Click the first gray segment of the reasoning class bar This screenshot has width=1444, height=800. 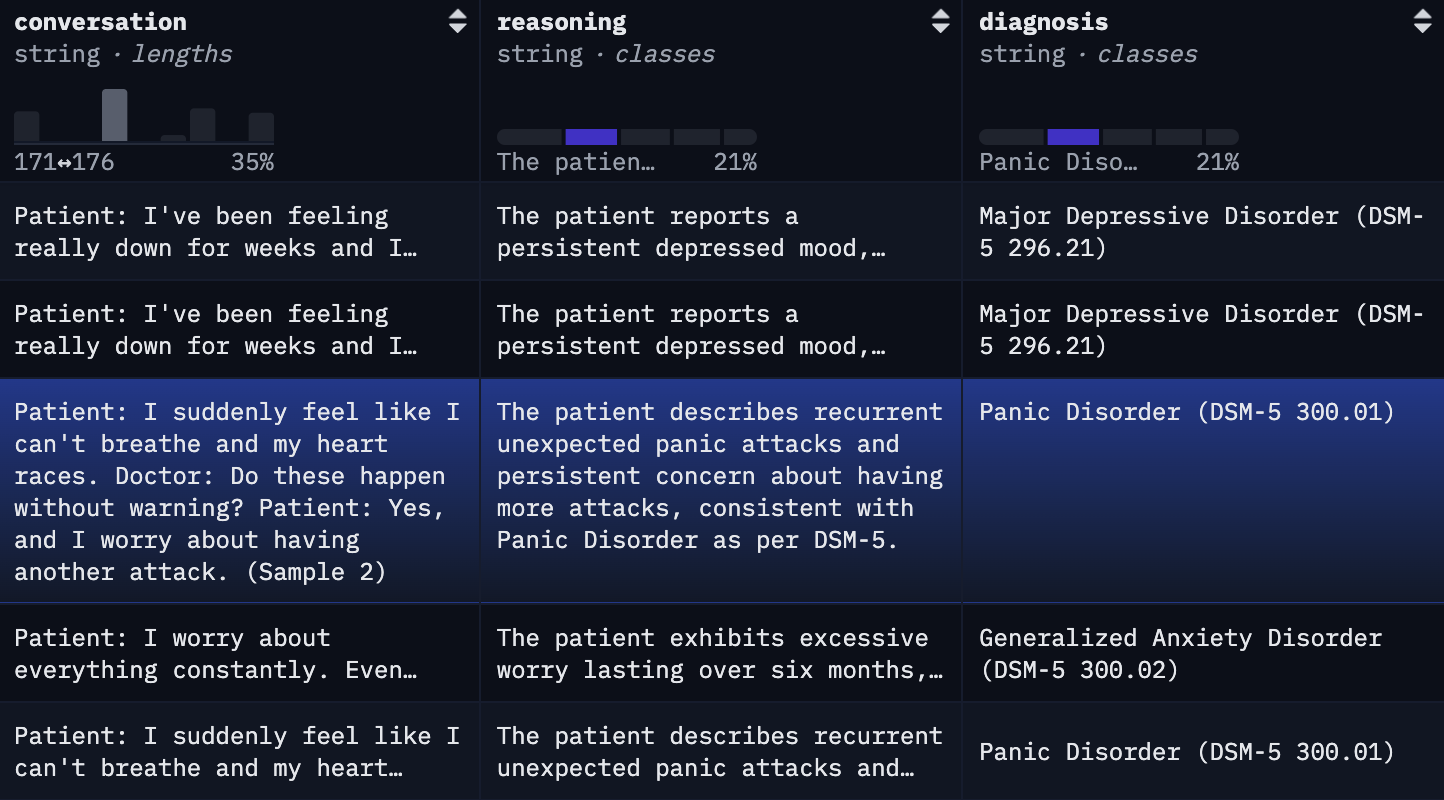(x=530, y=137)
